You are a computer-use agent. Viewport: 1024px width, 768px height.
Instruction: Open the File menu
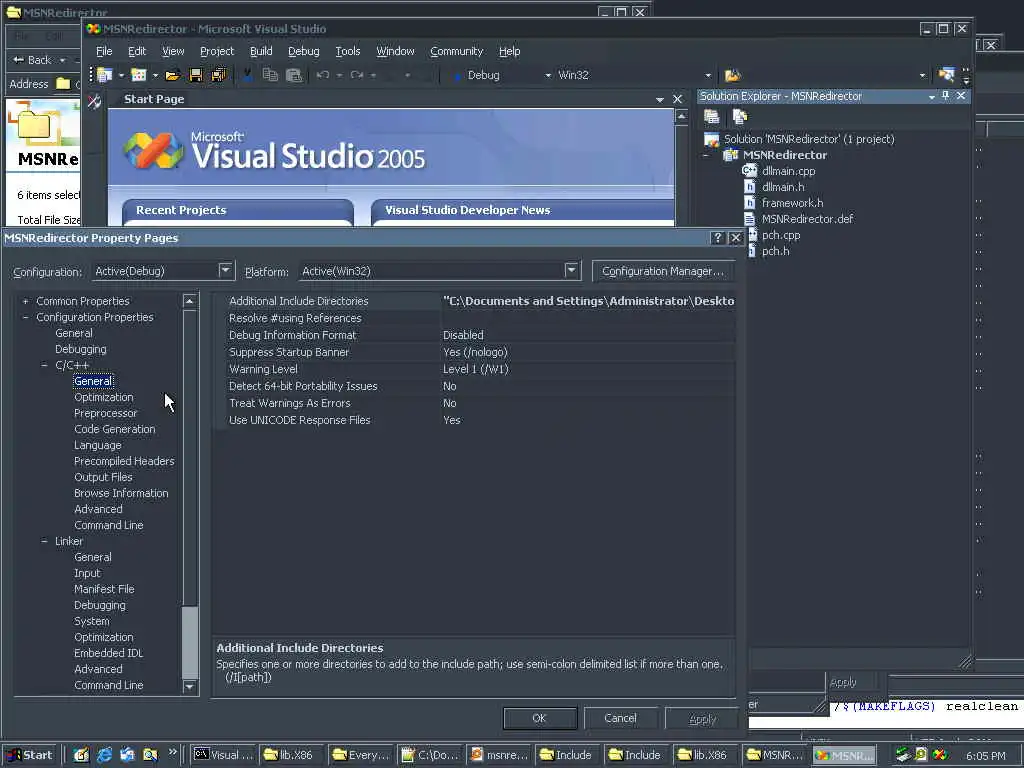(104, 51)
